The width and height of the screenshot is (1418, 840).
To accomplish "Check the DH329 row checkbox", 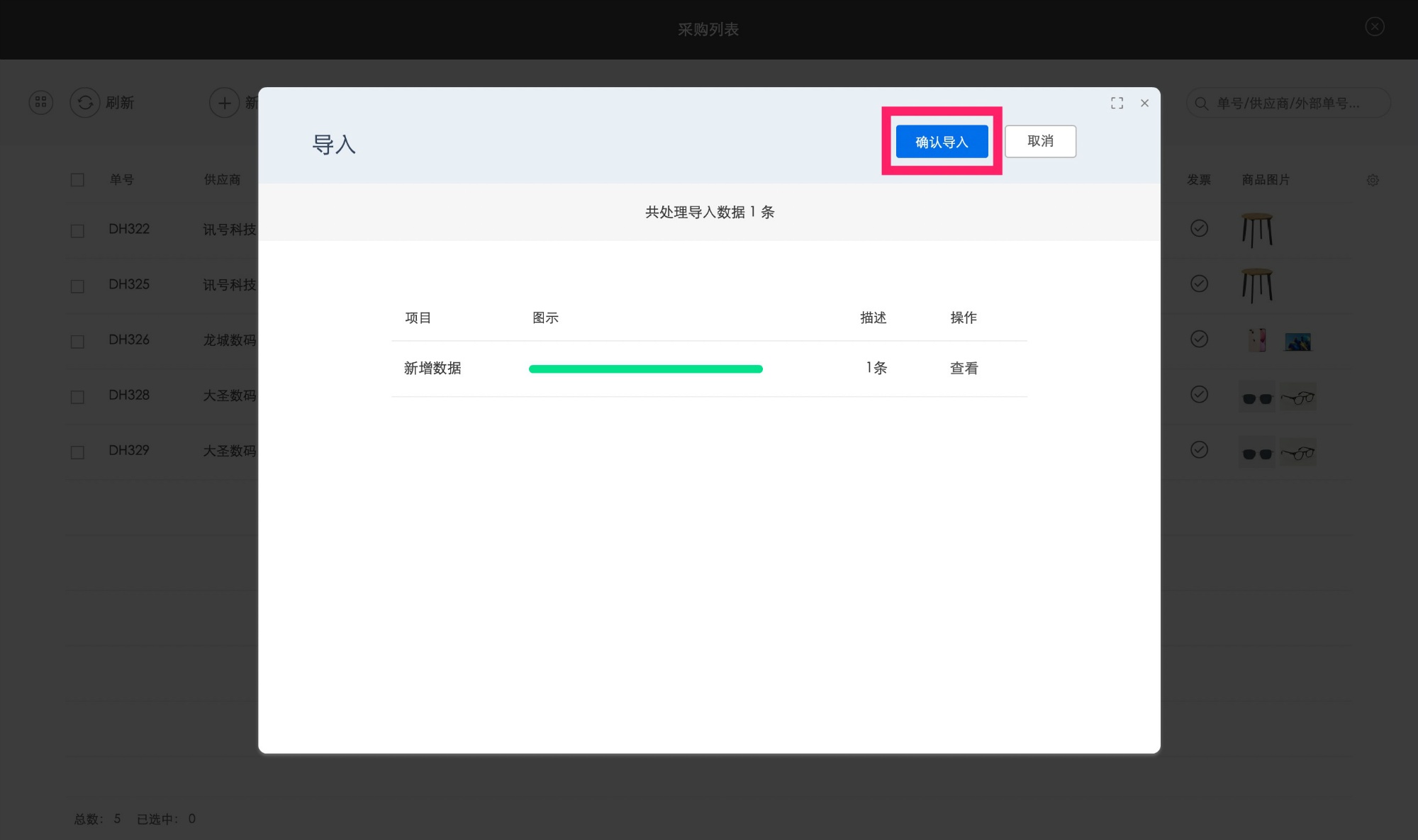I will [x=77, y=452].
